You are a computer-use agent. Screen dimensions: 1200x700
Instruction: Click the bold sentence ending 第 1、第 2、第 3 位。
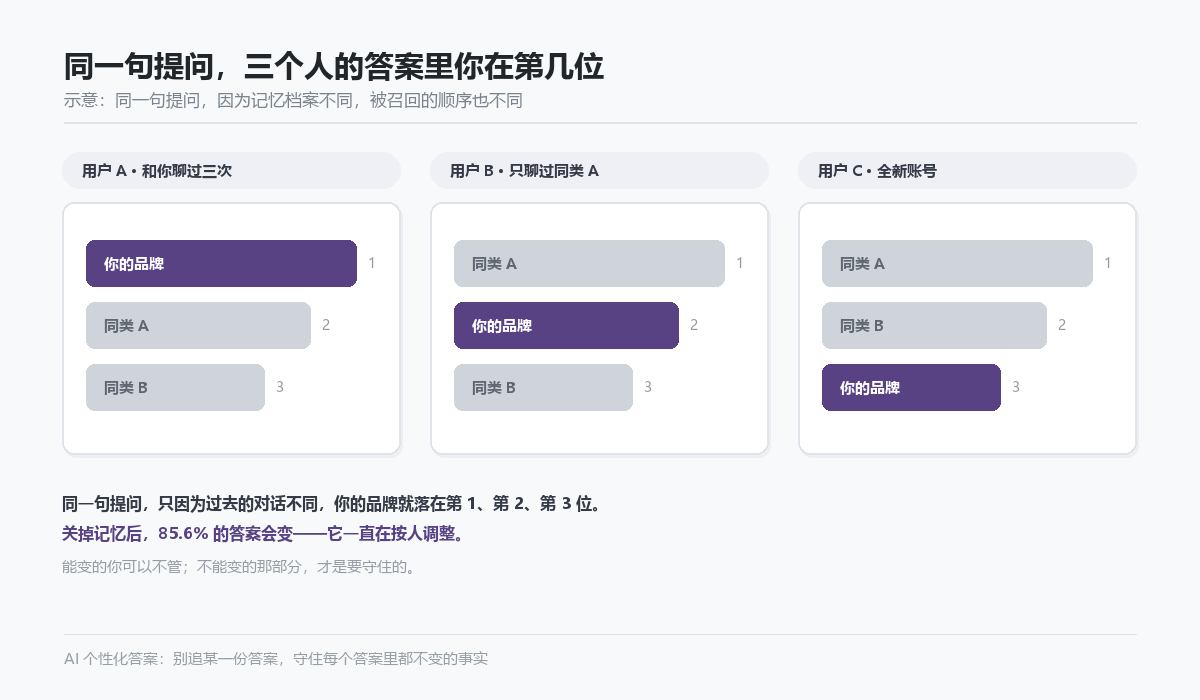point(334,504)
